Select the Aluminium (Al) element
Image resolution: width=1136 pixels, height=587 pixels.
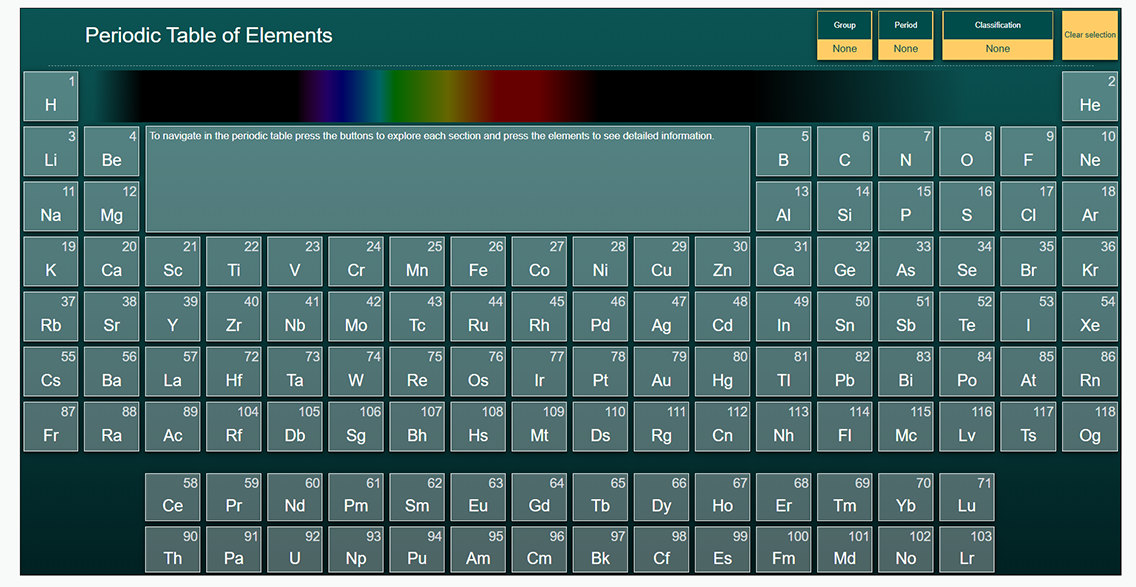pos(783,207)
